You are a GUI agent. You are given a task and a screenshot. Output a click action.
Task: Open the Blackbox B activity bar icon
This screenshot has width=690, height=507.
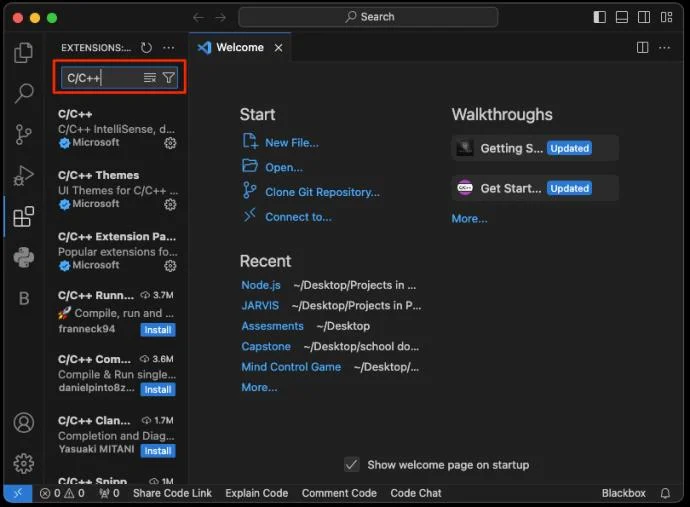click(24, 298)
